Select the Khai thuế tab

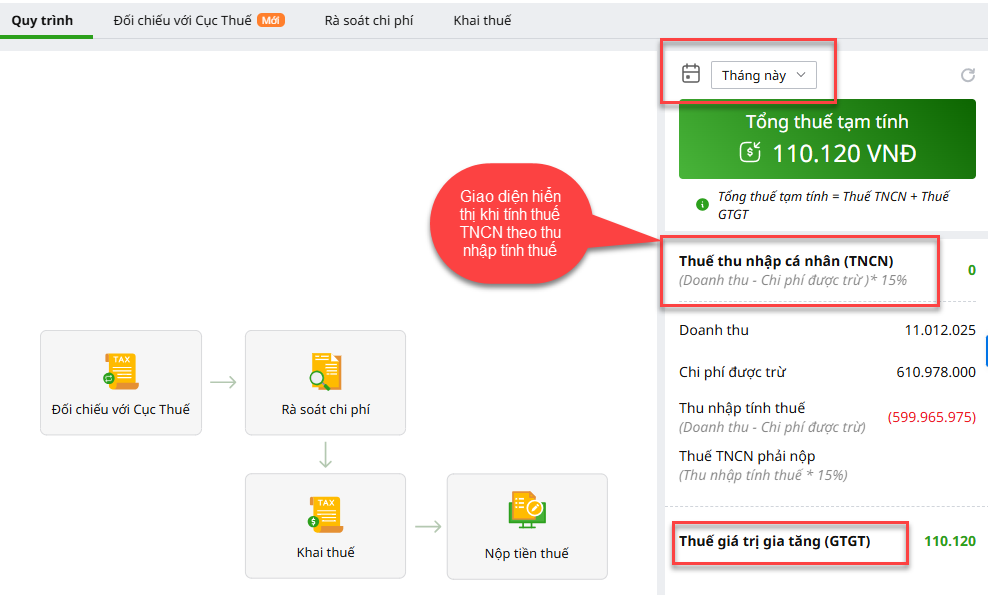pos(482,20)
